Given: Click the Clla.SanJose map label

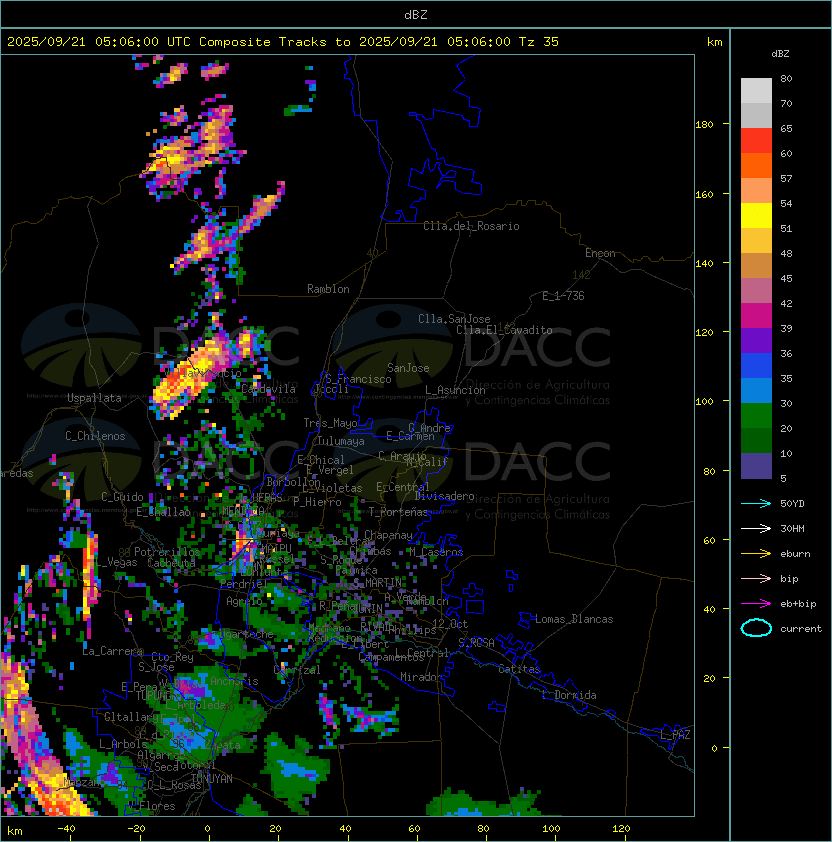Looking at the screenshot, I should 454,319.
